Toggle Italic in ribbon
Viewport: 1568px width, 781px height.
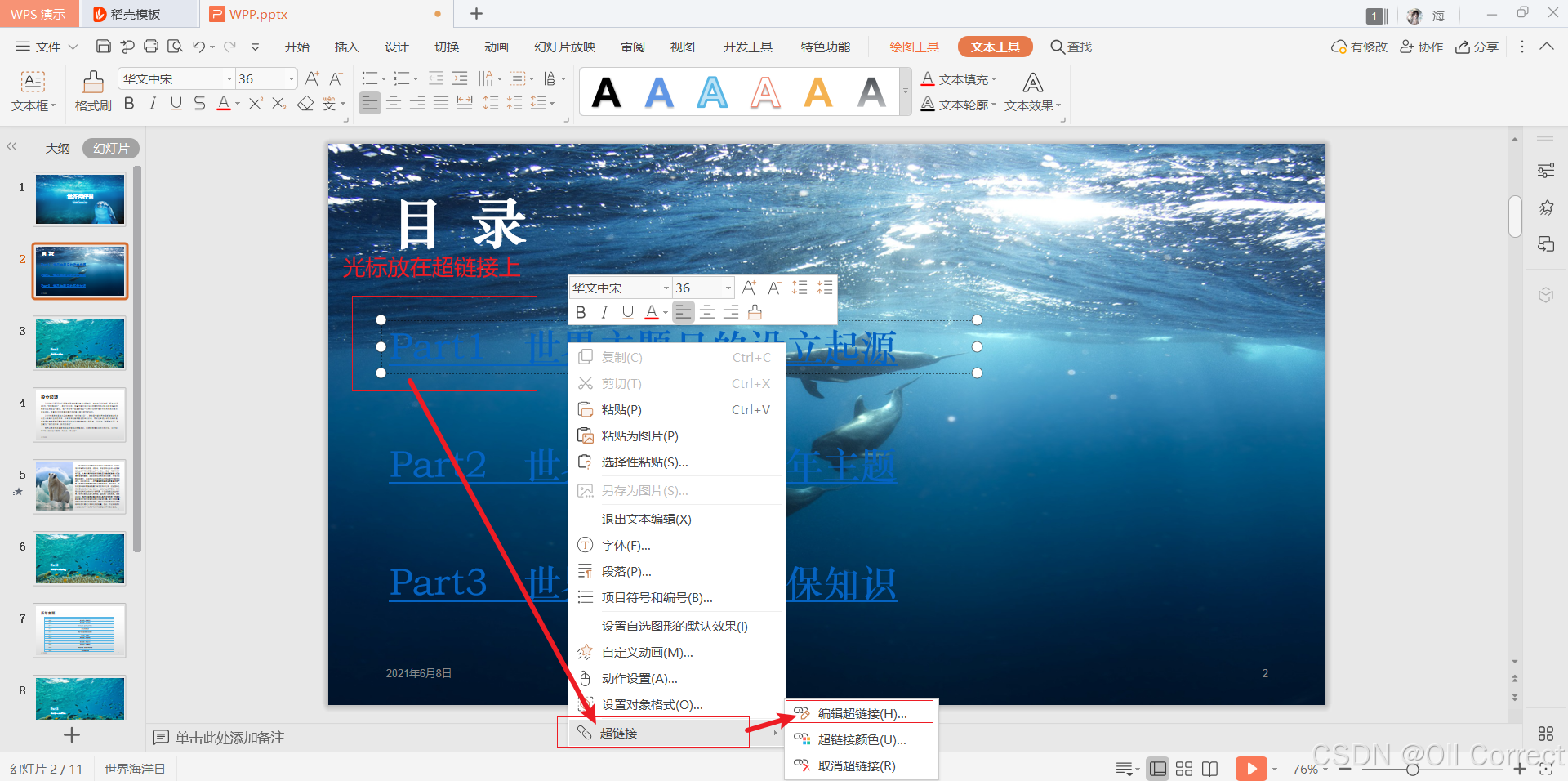pyautogui.click(x=153, y=104)
